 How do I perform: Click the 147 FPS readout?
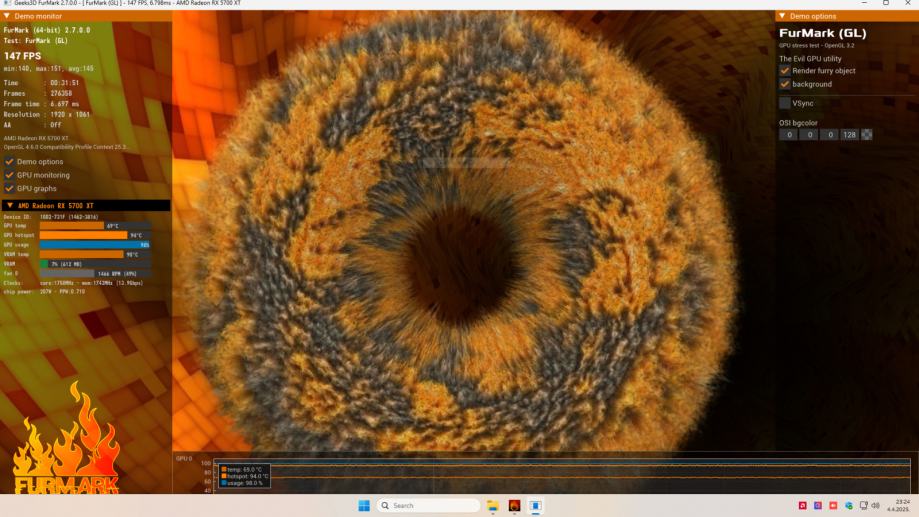tap(22, 56)
